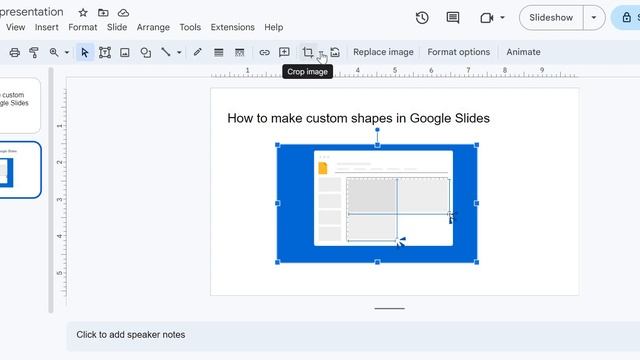Select the arrow Select tool

pos(85,52)
